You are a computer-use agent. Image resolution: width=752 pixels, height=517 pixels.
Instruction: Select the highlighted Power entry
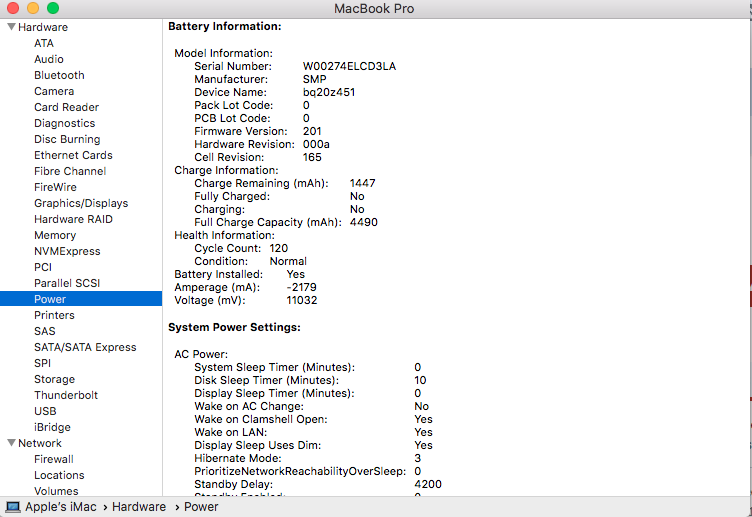pyautogui.click(x=81, y=299)
